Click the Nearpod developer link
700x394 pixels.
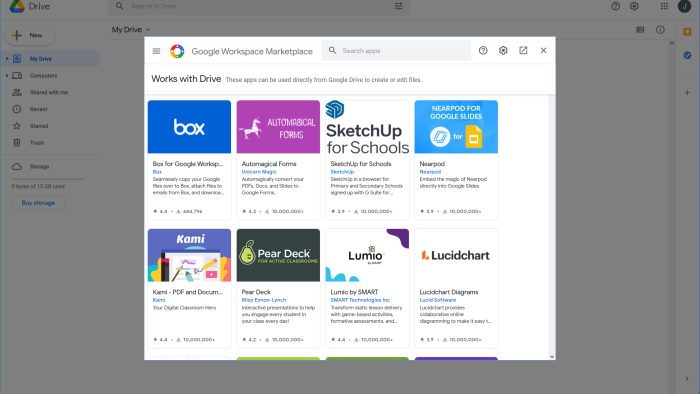point(430,172)
